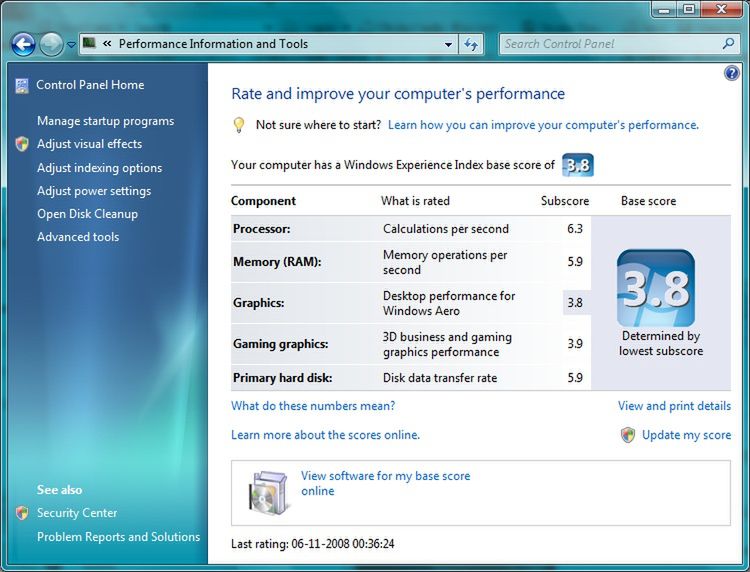Click 'Address bar breadcrumb Performance Information and Tools'
The image size is (750, 572).
click(213, 44)
